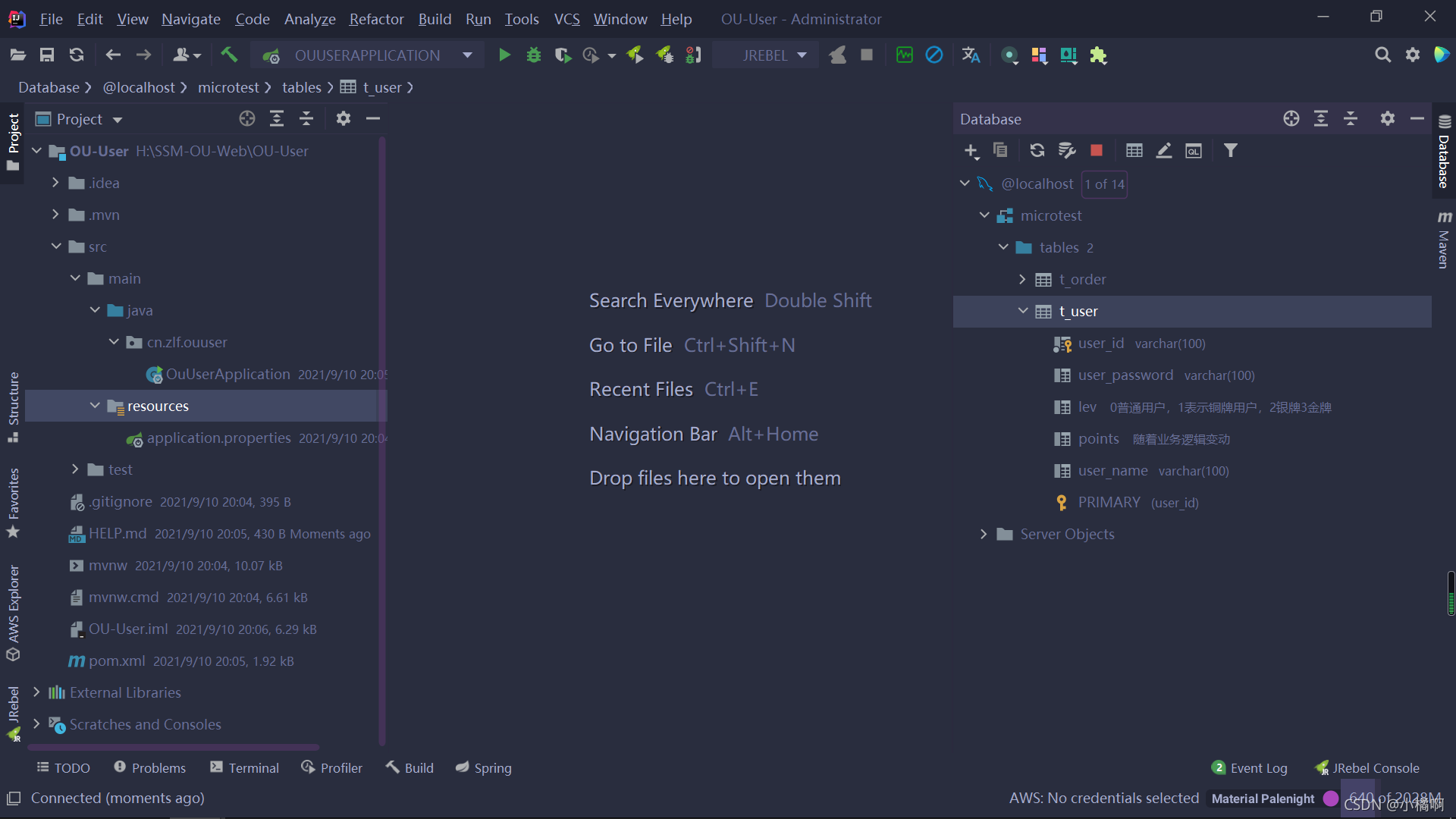Open table editor grid icon
Screen dimensions: 1456x819
click(1134, 150)
